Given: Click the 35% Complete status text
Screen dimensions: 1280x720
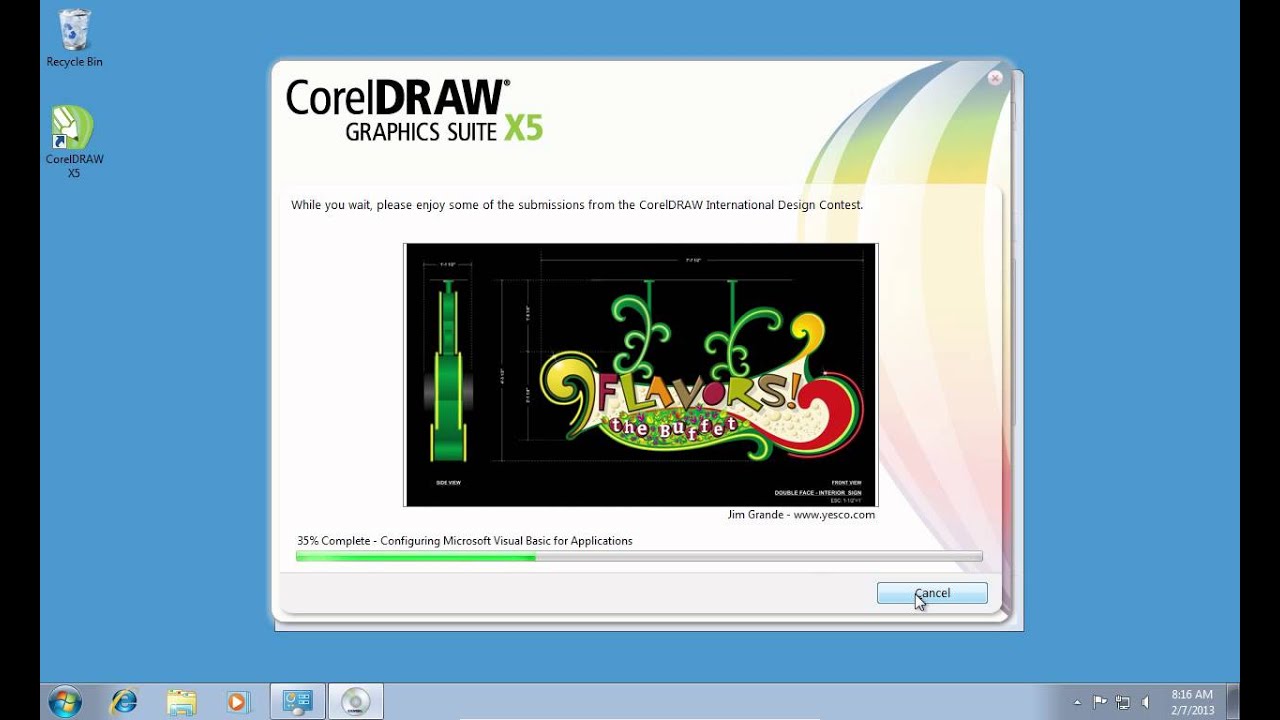Looking at the screenshot, I should (x=464, y=541).
